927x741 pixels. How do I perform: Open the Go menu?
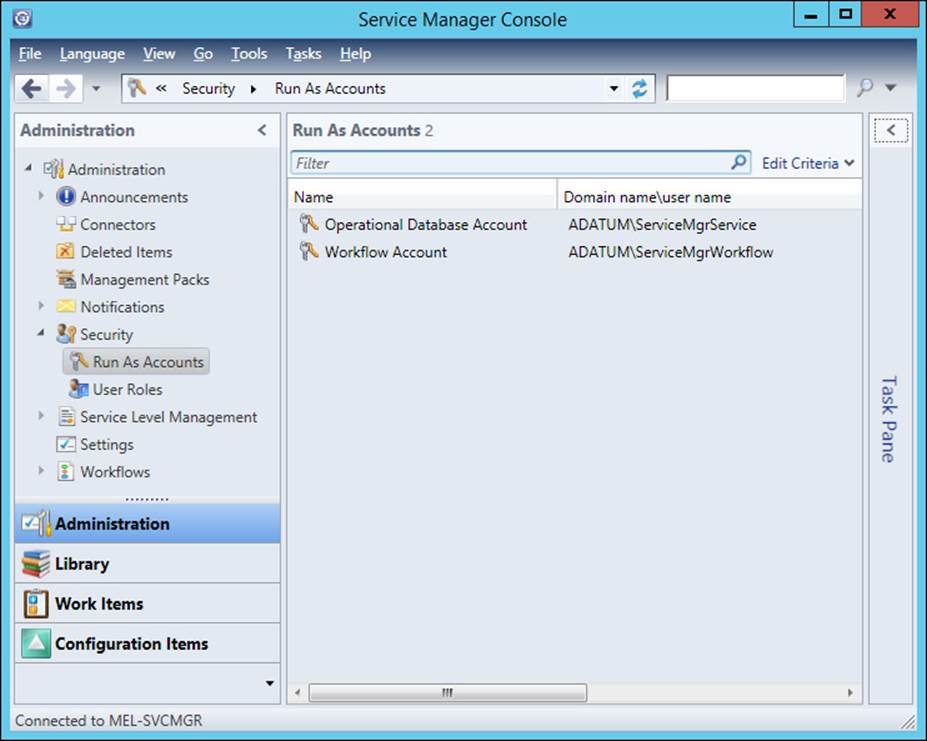(x=203, y=54)
